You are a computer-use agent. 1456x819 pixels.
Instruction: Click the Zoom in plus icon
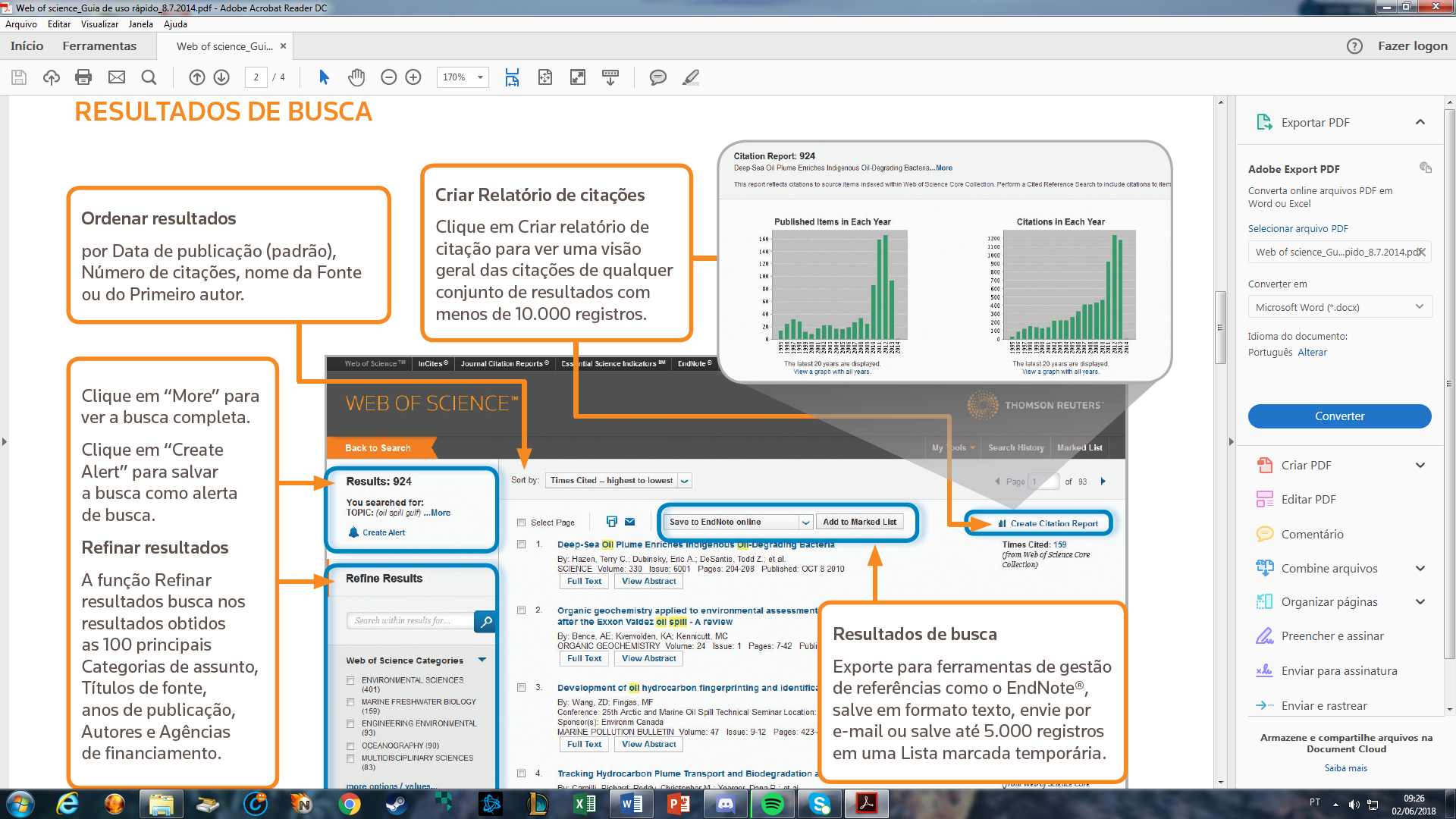413,77
